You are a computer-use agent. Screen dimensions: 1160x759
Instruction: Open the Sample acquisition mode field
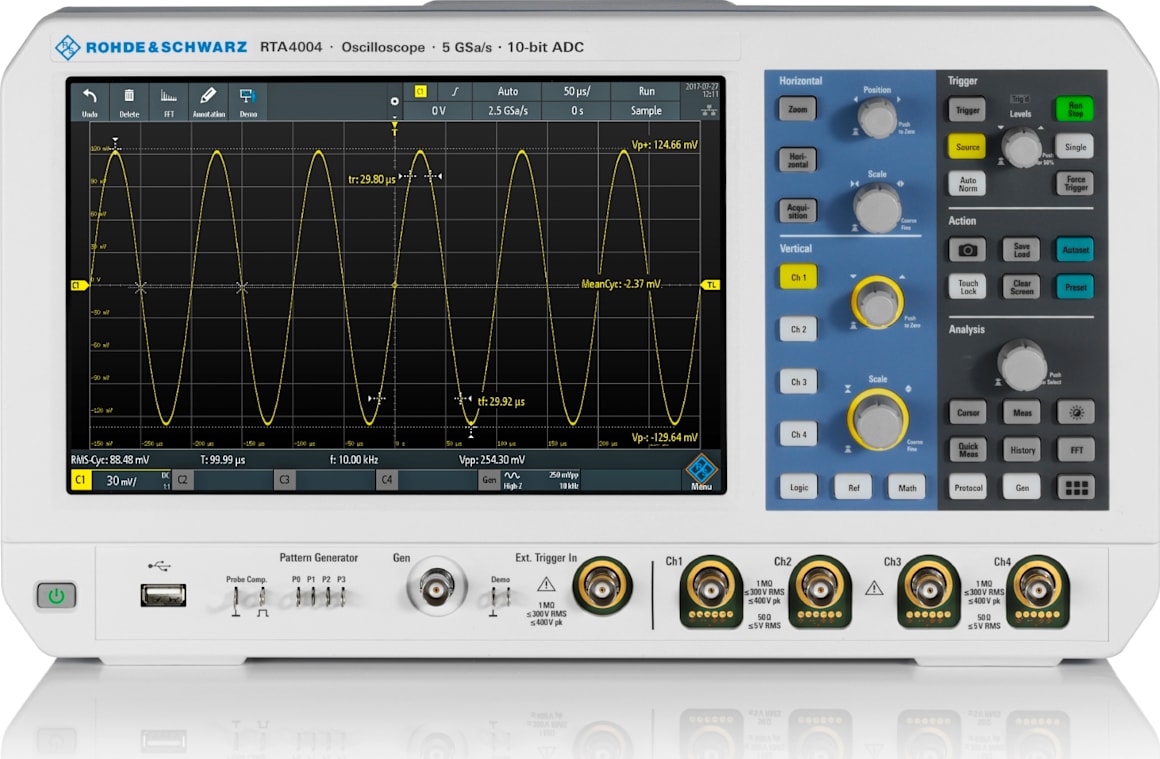tap(646, 110)
